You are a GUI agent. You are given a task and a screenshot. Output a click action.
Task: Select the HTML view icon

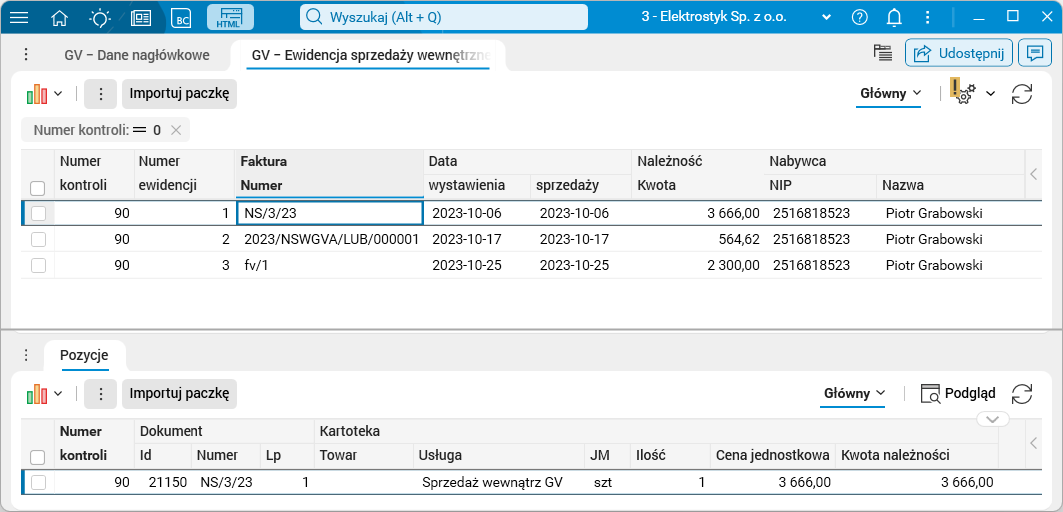pyautogui.click(x=230, y=18)
